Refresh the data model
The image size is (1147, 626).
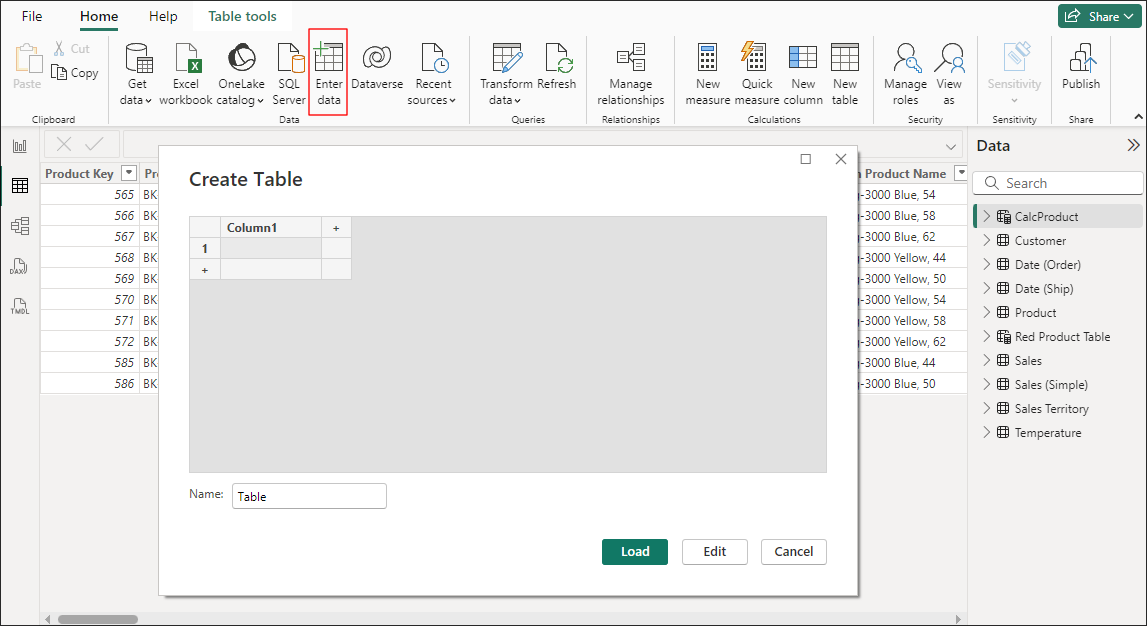point(557,66)
